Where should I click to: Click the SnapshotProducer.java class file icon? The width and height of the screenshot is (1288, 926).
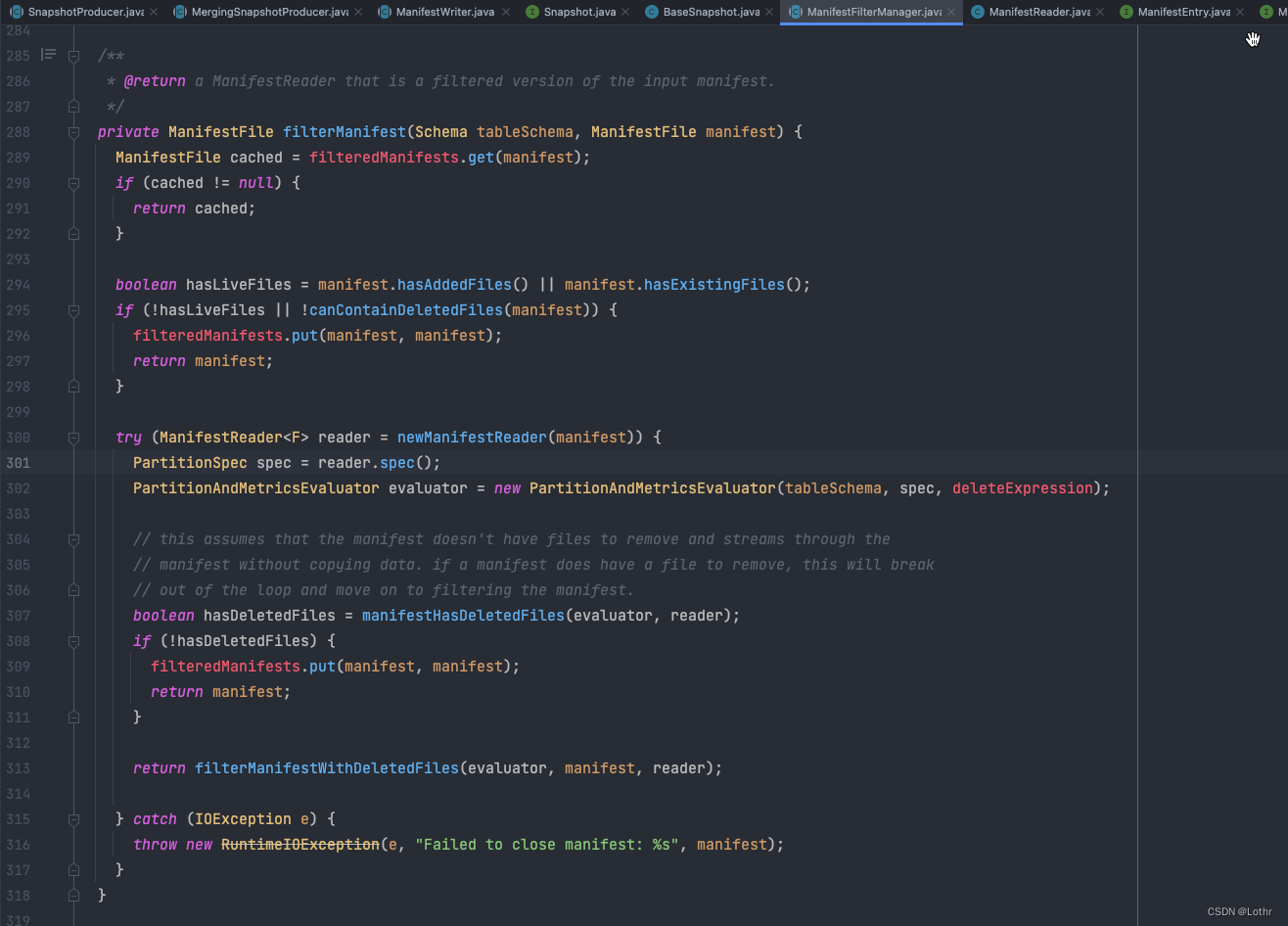16,12
